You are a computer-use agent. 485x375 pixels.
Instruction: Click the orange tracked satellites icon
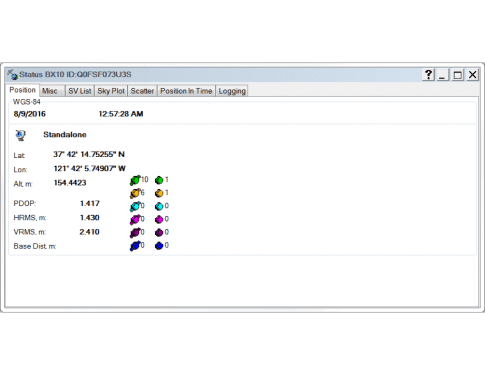click(x=135, y=193)
